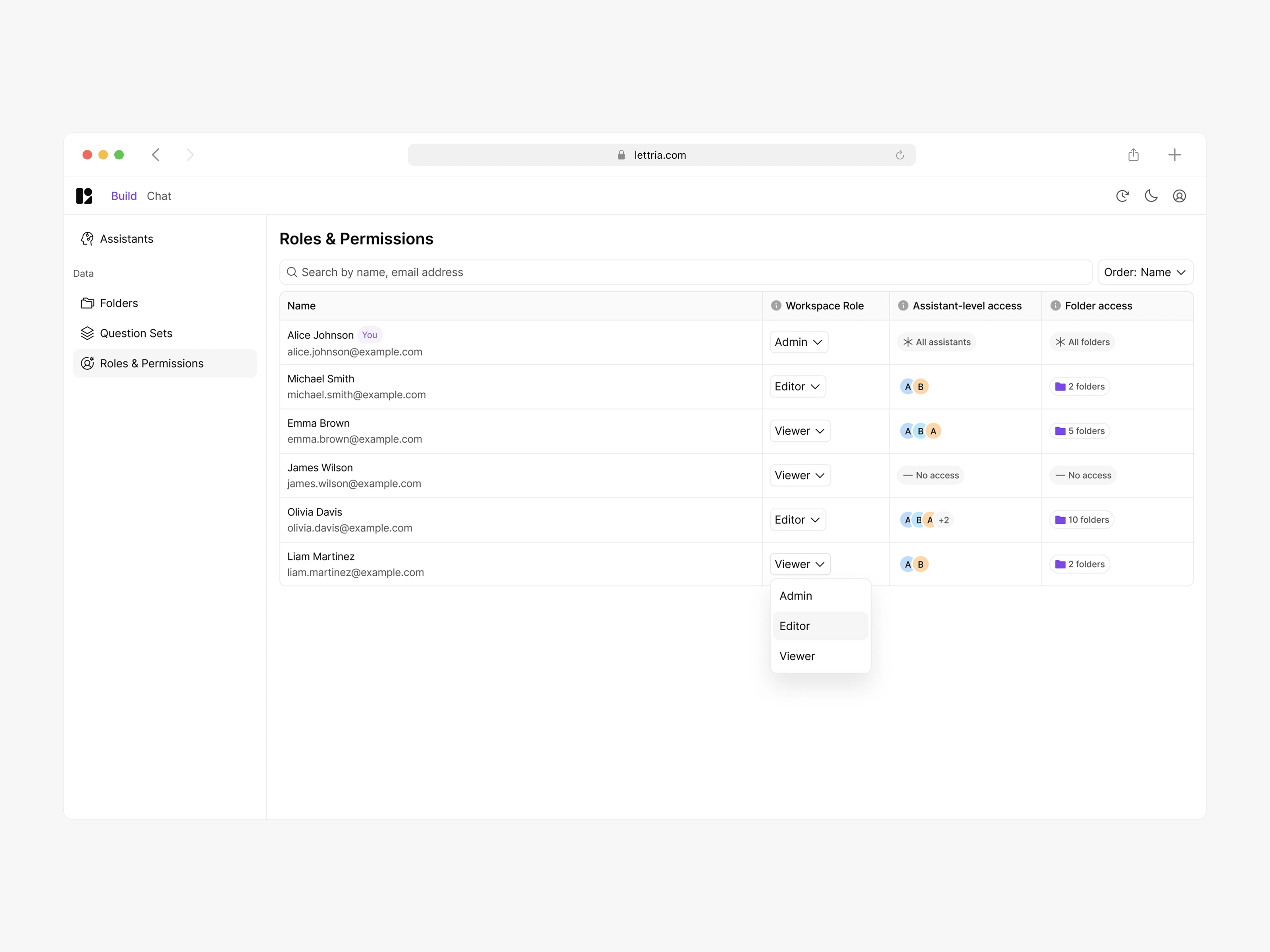This screenshot has width=1270, height=952.
Task: Click Assistant-level access info icon
Action: 902,305
